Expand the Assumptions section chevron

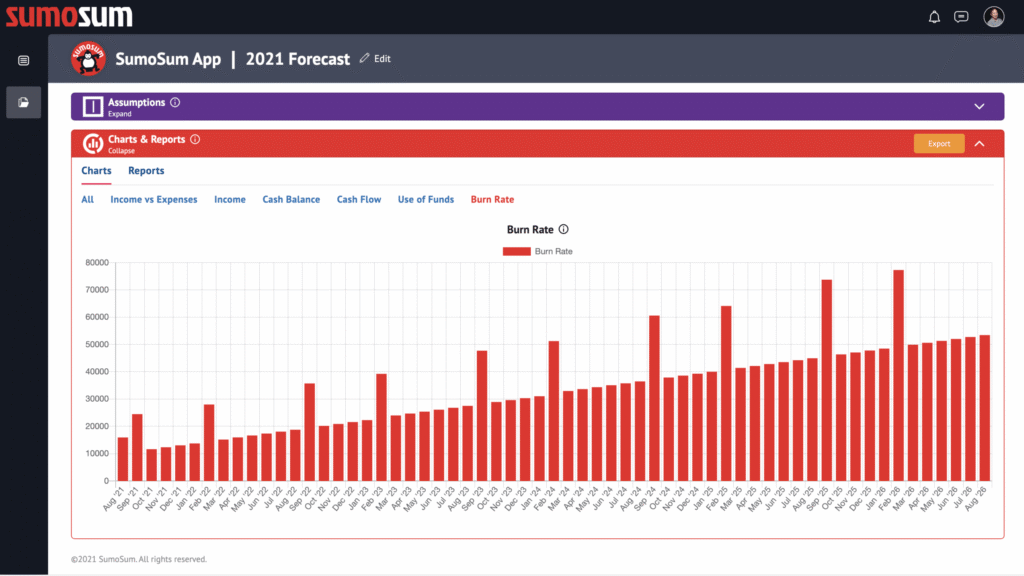(x=979, y=106)
